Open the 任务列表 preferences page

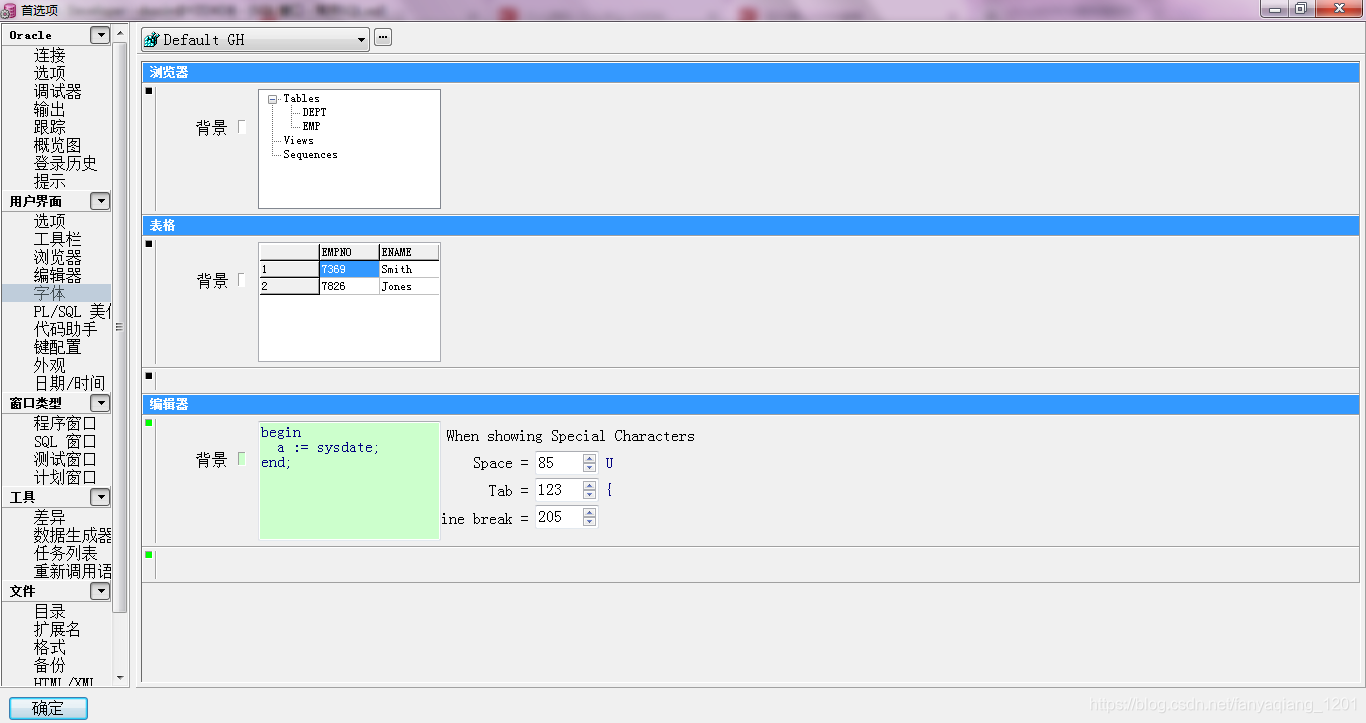click(66, 553)
